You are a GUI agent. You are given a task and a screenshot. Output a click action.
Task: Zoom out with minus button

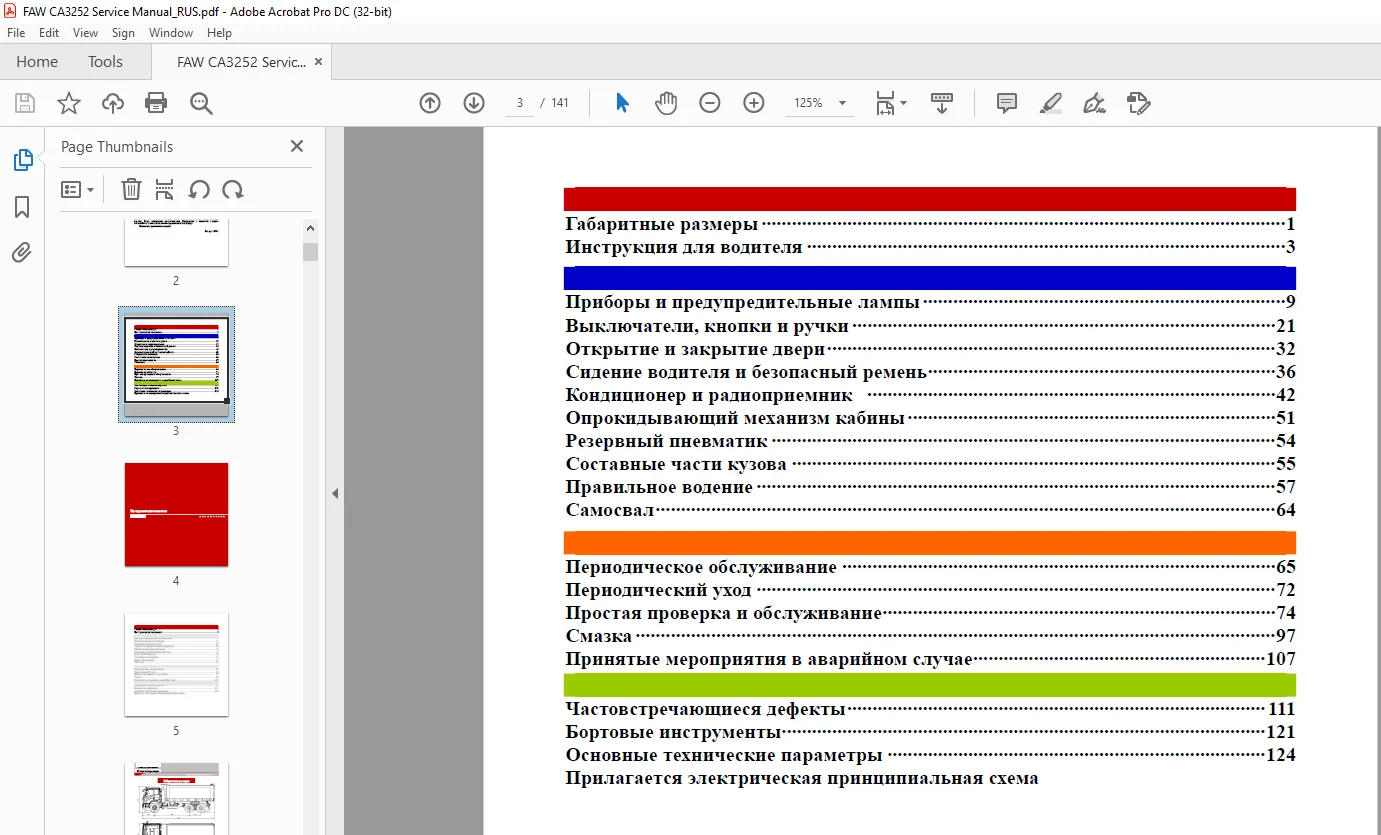click(x=710, y=103)
